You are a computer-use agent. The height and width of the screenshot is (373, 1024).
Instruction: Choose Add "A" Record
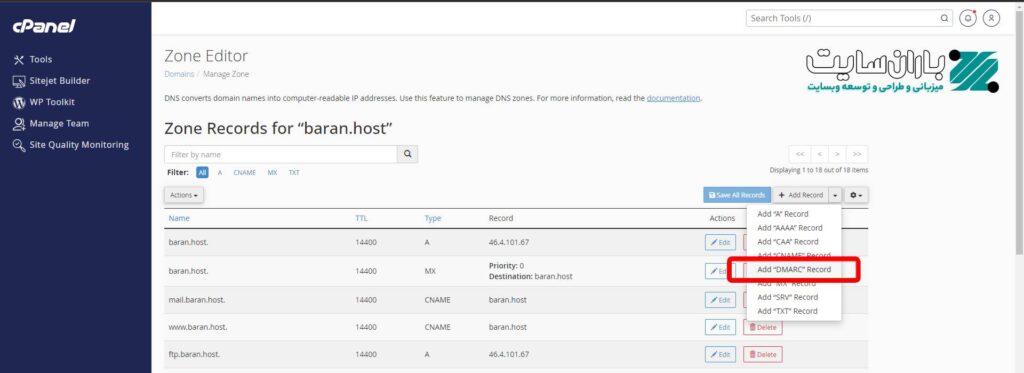click(782, 214)
